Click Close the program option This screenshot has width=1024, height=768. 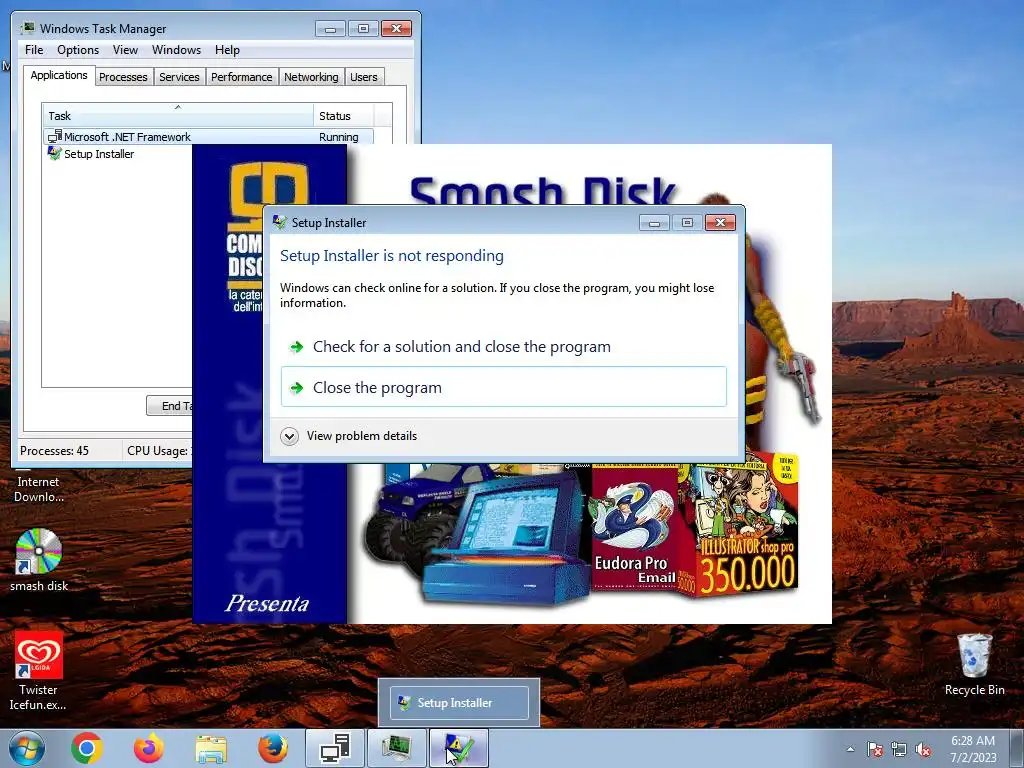coord(504,387)
